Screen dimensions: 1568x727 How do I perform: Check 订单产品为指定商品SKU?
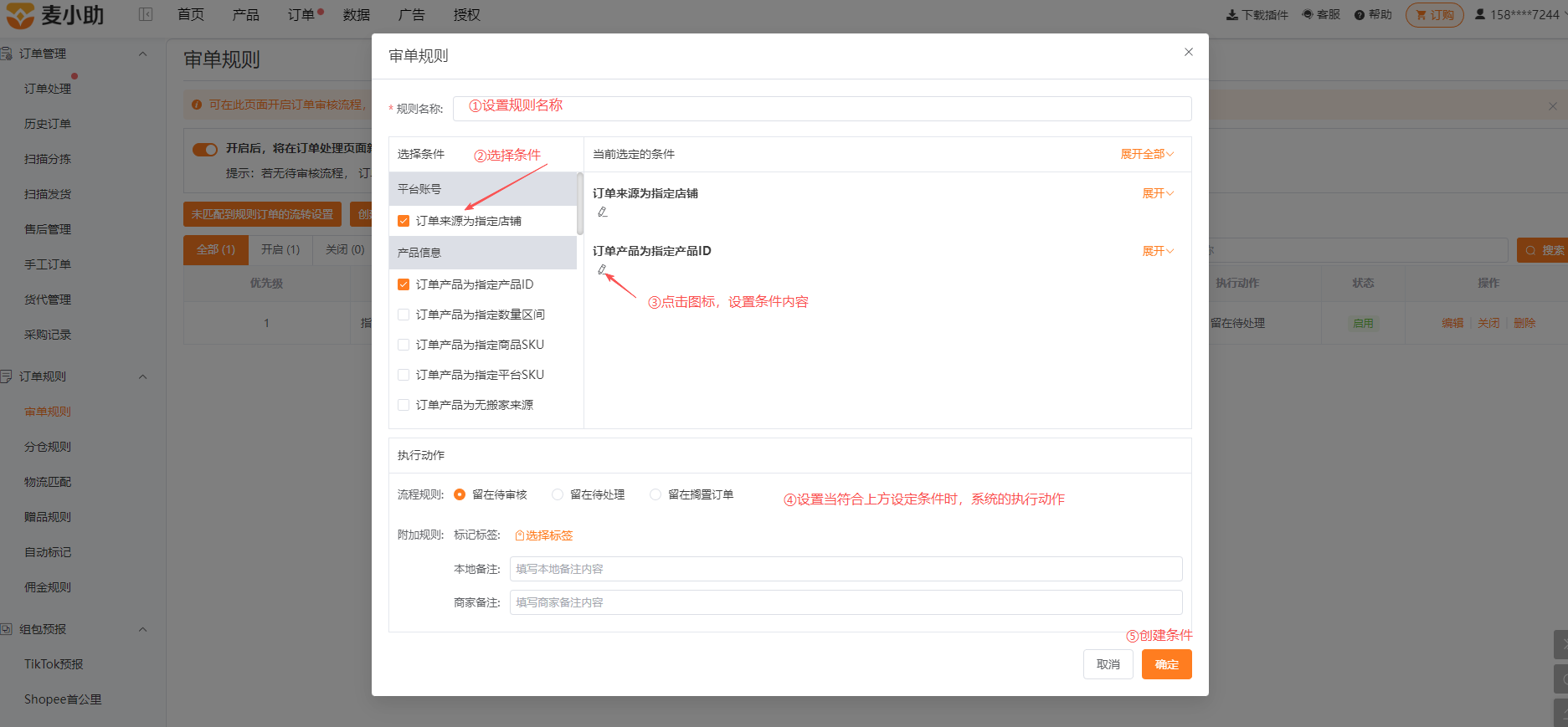coord(404,345)
